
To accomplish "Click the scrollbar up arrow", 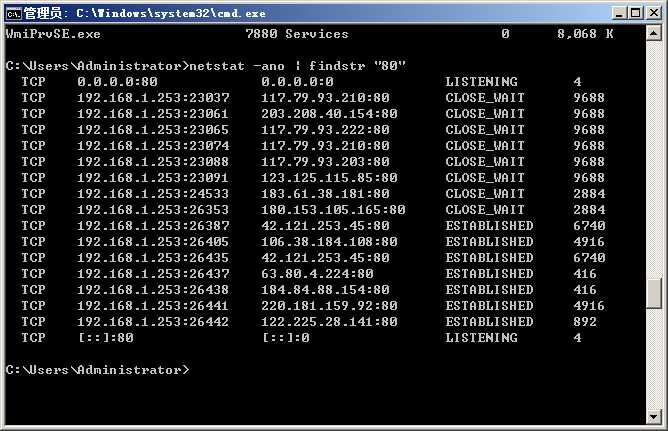I will point(654,33).
